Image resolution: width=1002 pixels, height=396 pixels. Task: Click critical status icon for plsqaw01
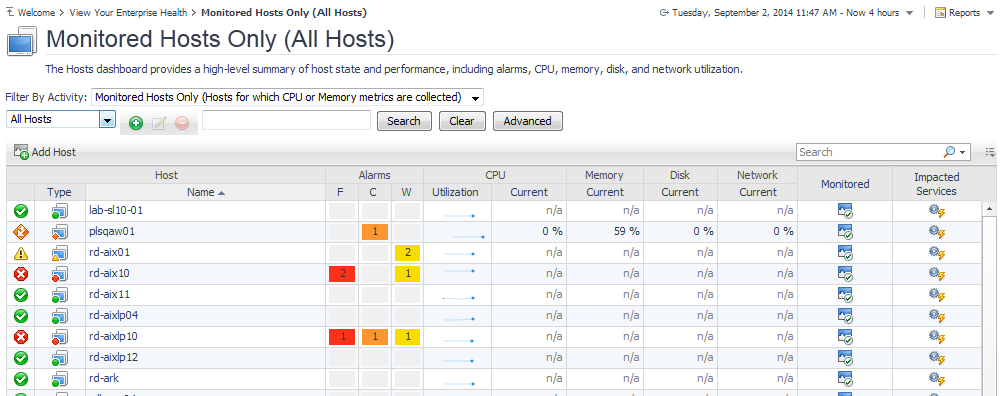20,231
